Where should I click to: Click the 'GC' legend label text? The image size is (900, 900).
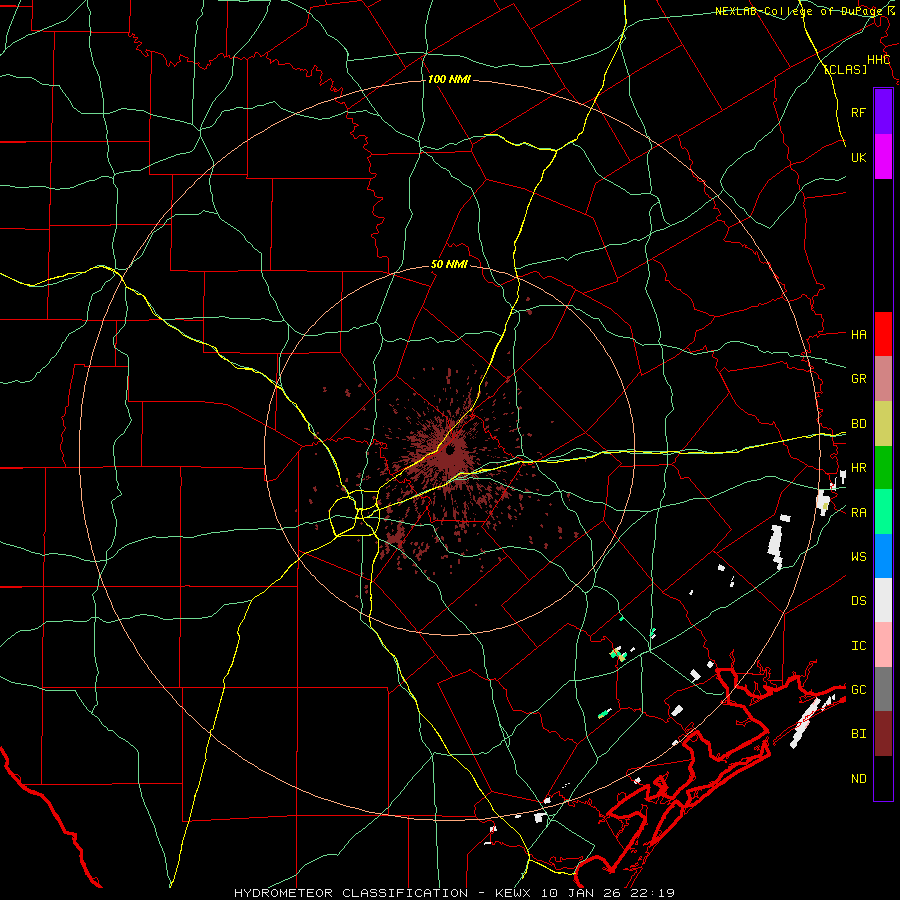pyautogui.click(x=858, y=689)
